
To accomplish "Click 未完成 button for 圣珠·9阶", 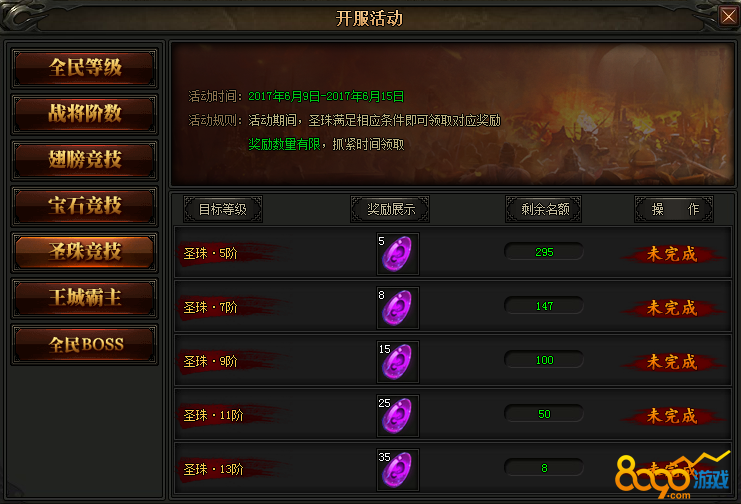I will [672, 362].
